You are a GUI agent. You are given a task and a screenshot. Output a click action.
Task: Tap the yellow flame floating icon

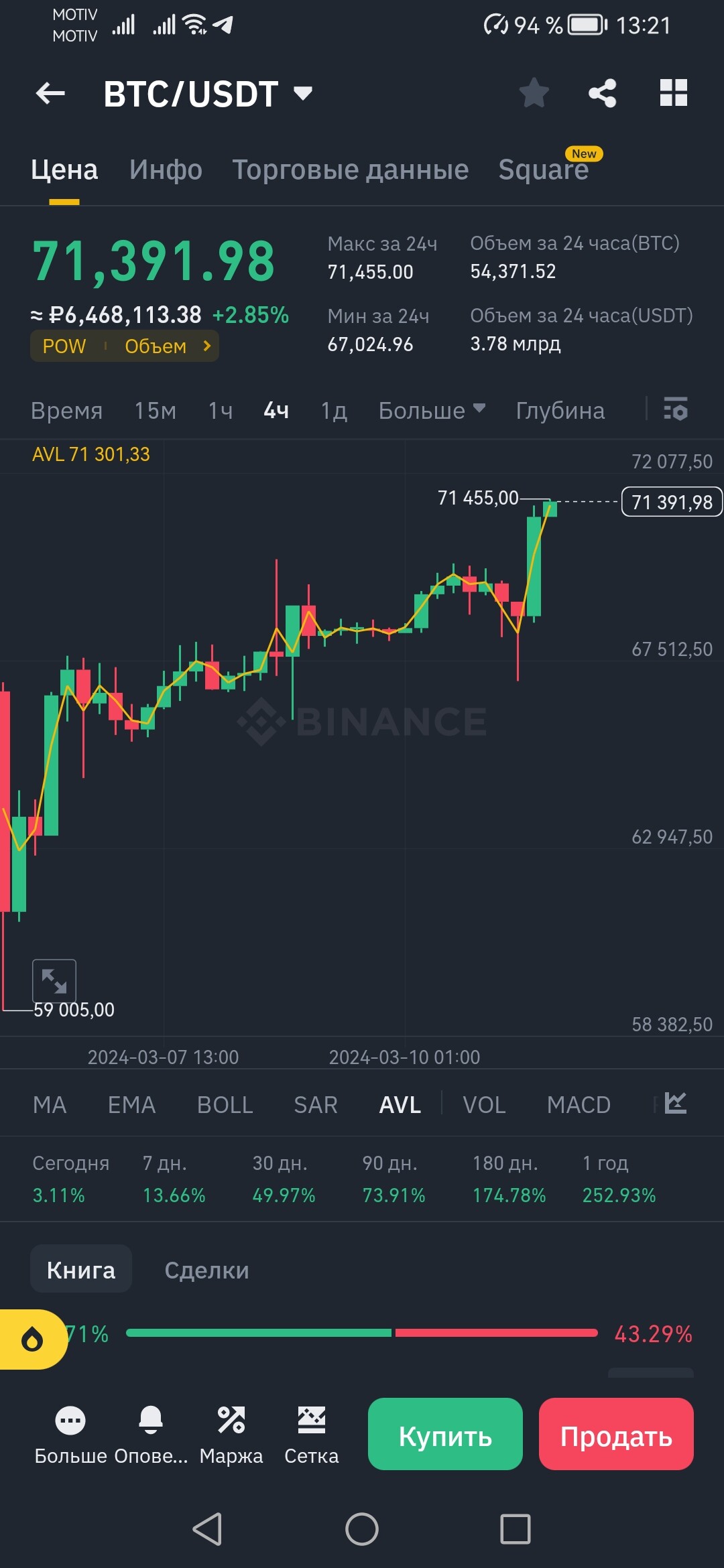click(32, 1340)
